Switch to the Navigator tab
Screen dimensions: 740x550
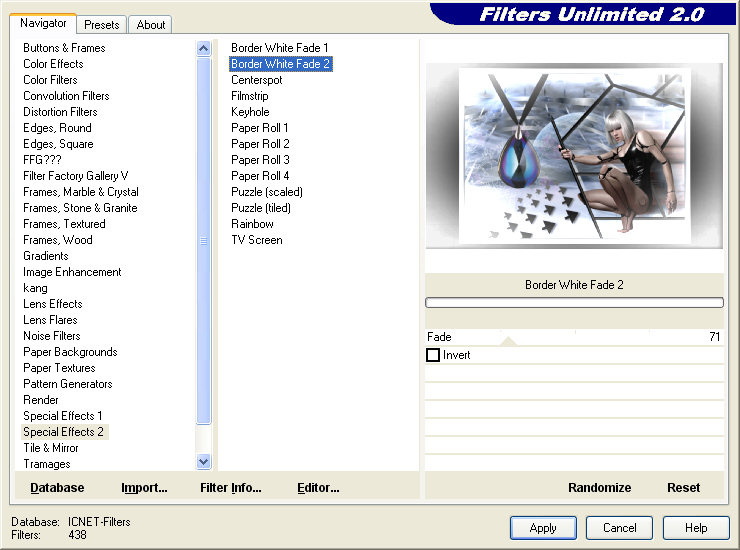click(43, 23)
